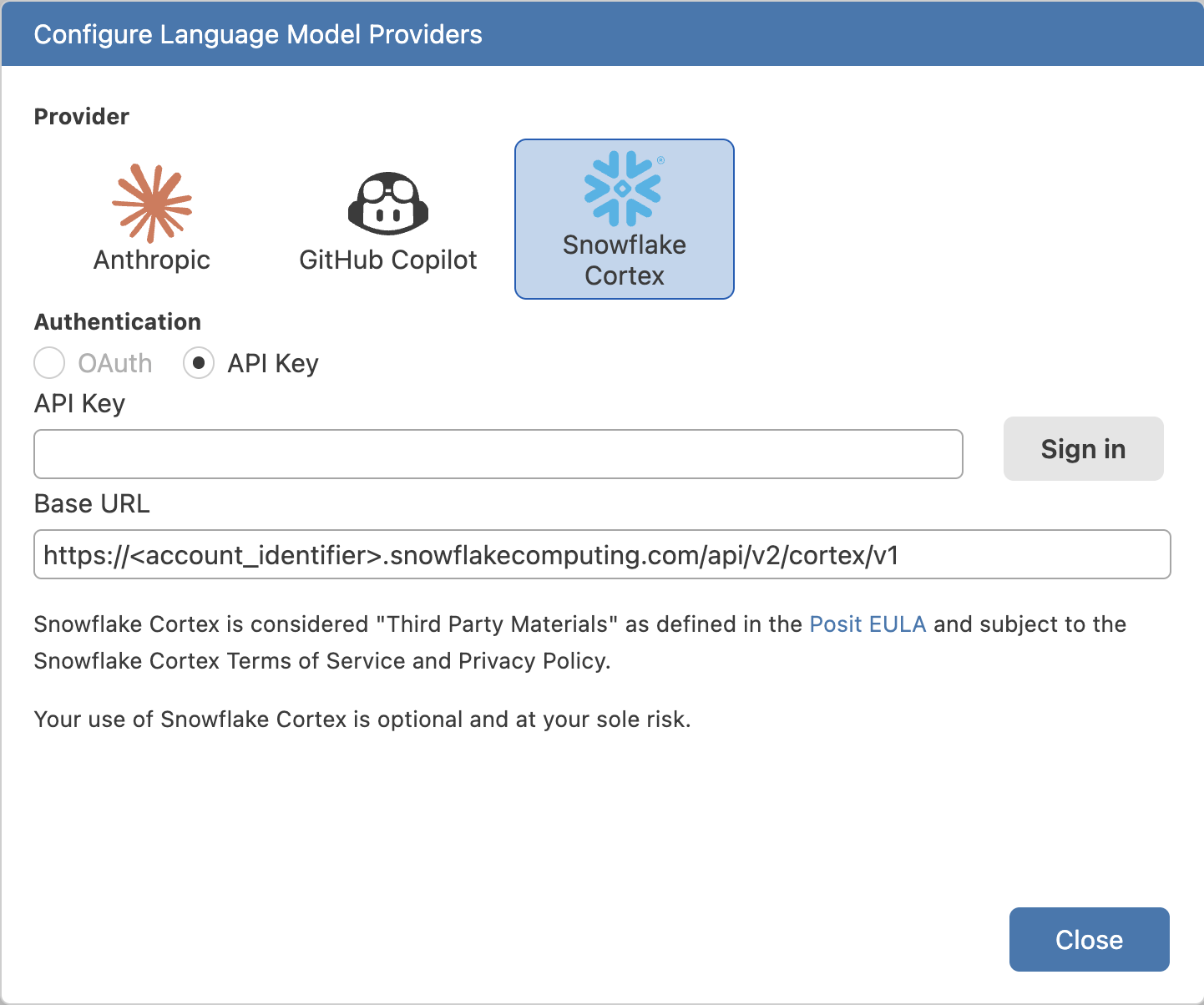Click the Snowflake Cortex label text
1204x1005 pixels.
(624, 260)
